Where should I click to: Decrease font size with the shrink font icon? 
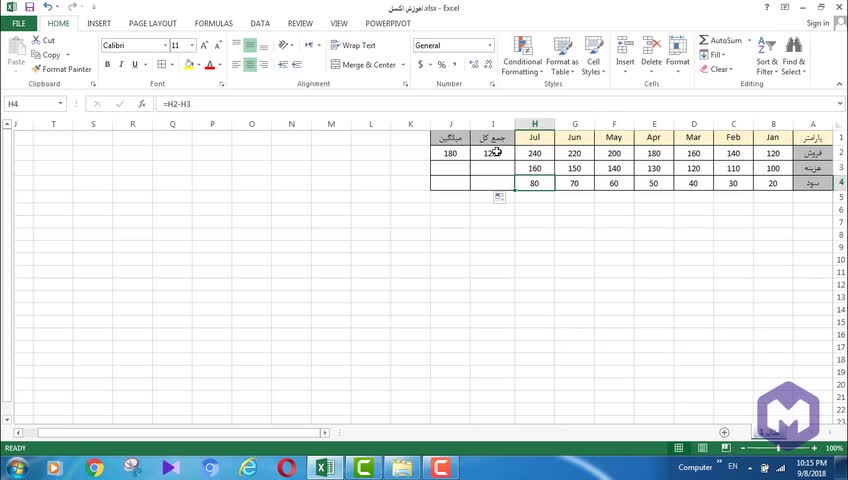(218, 45)
